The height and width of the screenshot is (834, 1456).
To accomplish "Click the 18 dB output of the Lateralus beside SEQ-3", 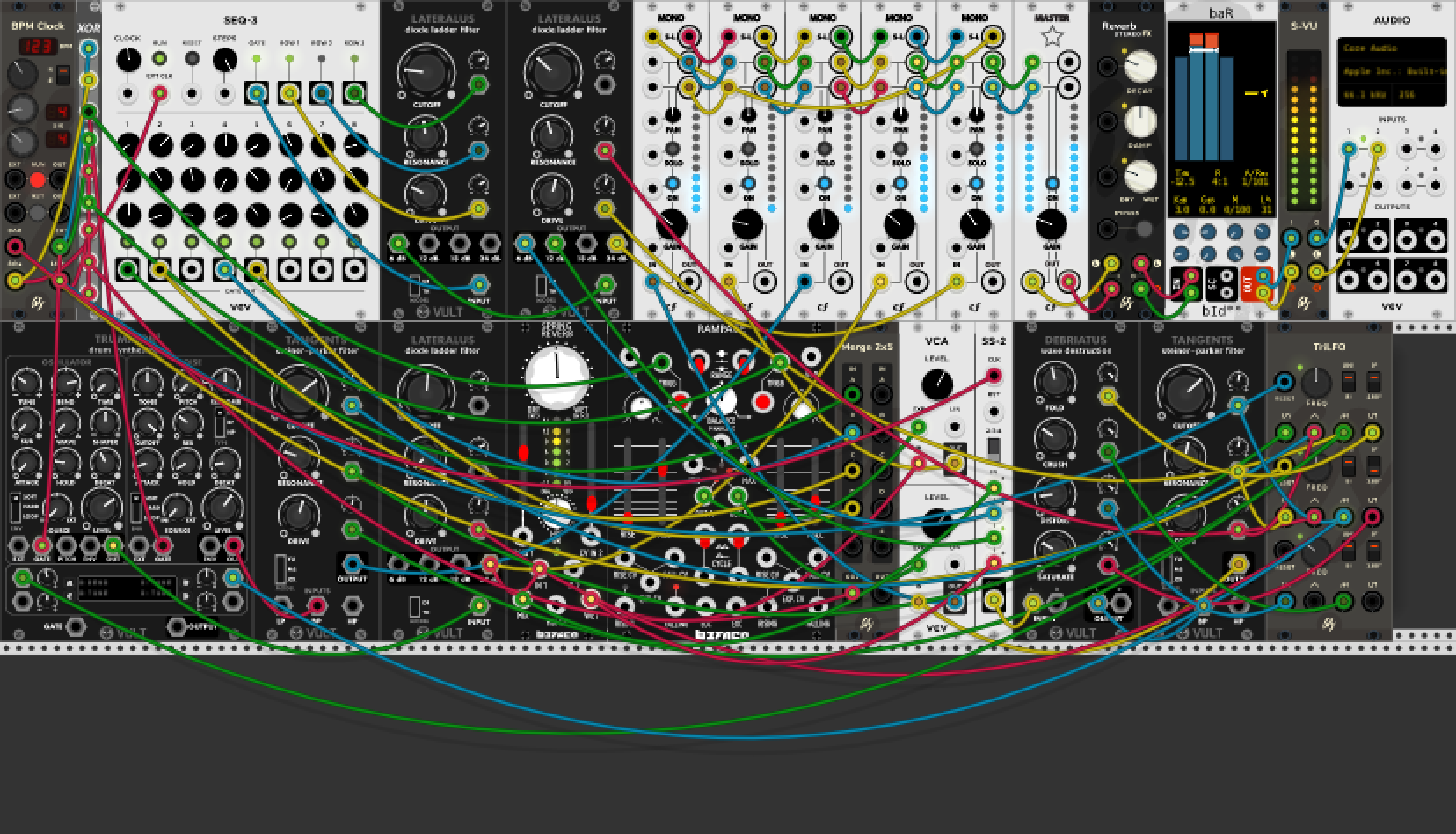I will [x=460, y=244].
